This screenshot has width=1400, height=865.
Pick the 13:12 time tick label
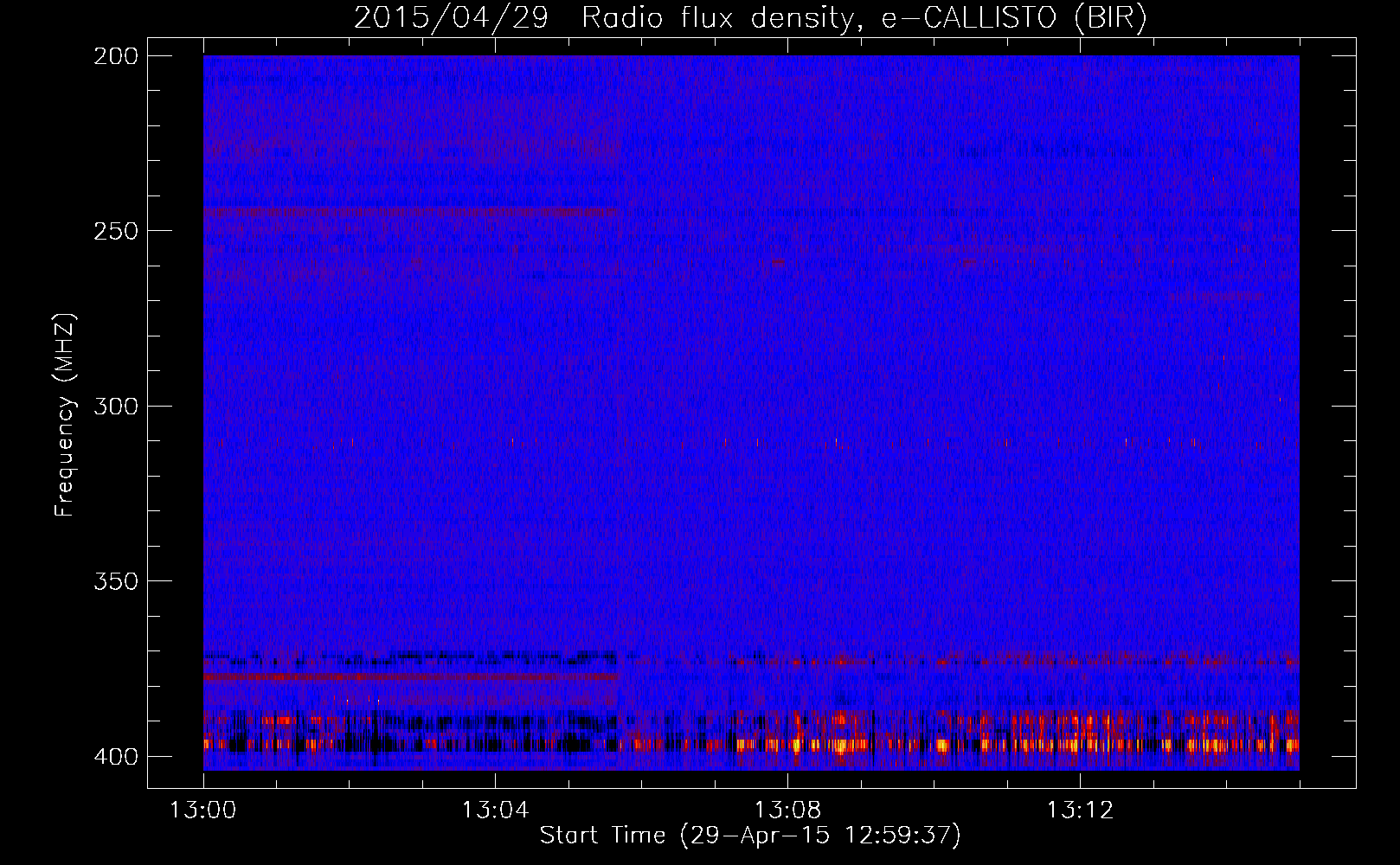[x=1080, y=811]
